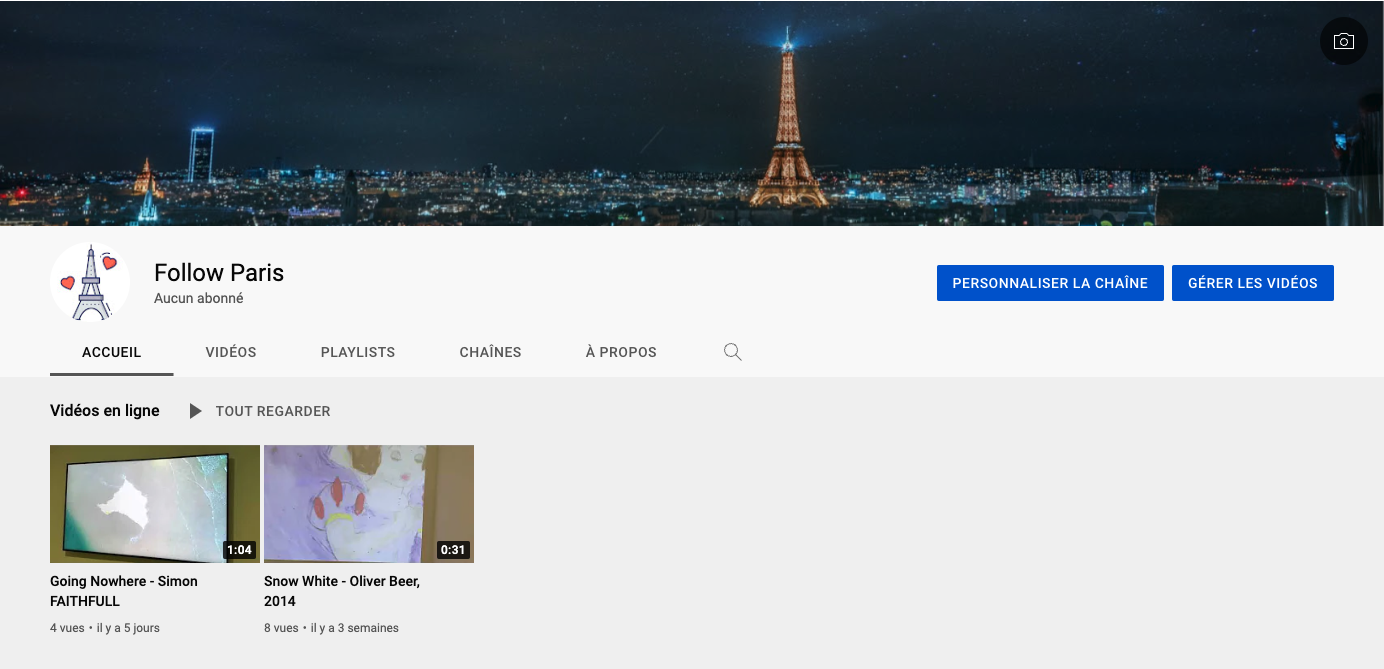This screenshot has height=669, width=1384.
Task: Click Personnaliser la chaîne button
Action: [x=1050, y=283]
